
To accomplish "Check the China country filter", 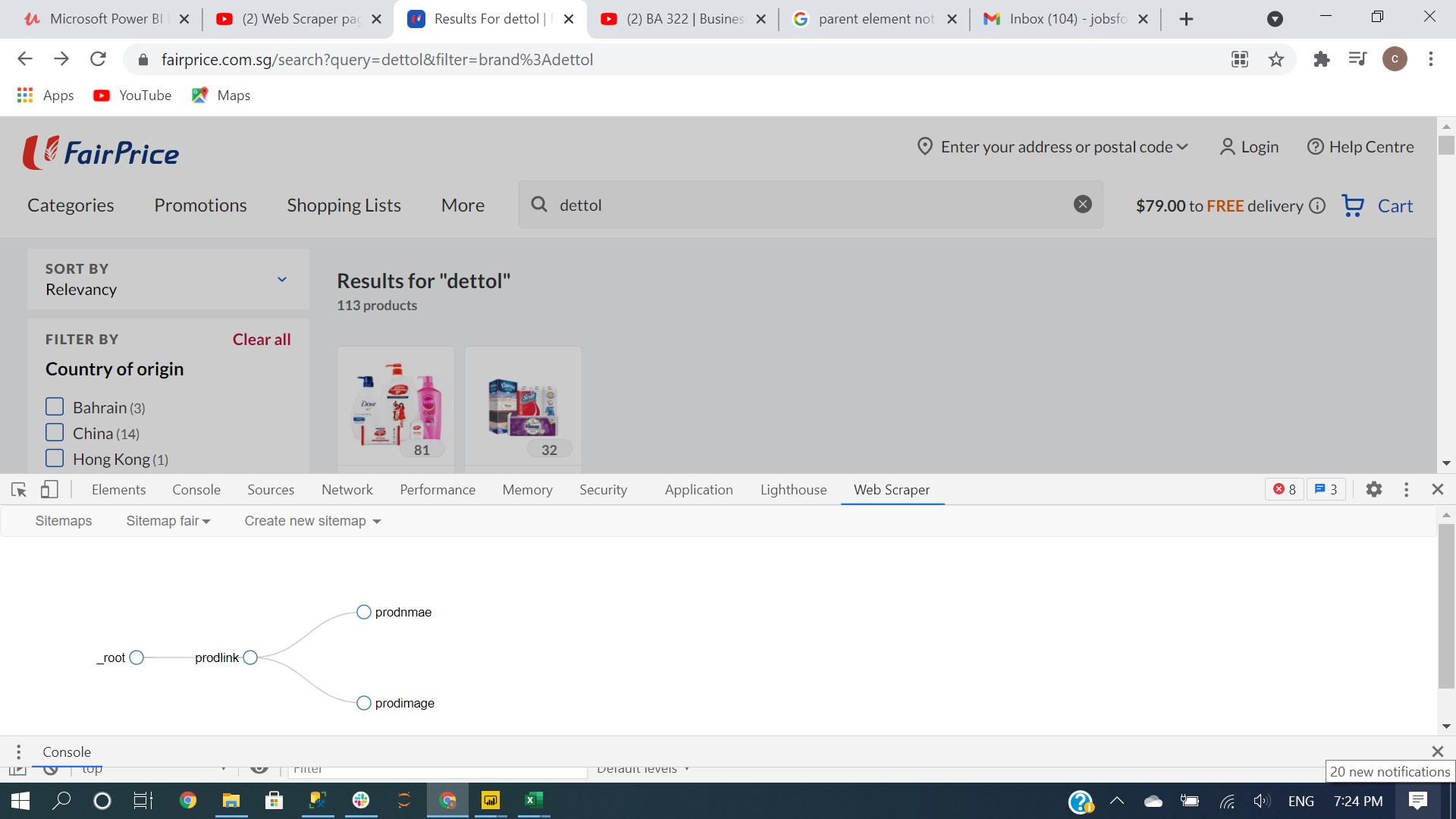I will click(55, 433).
